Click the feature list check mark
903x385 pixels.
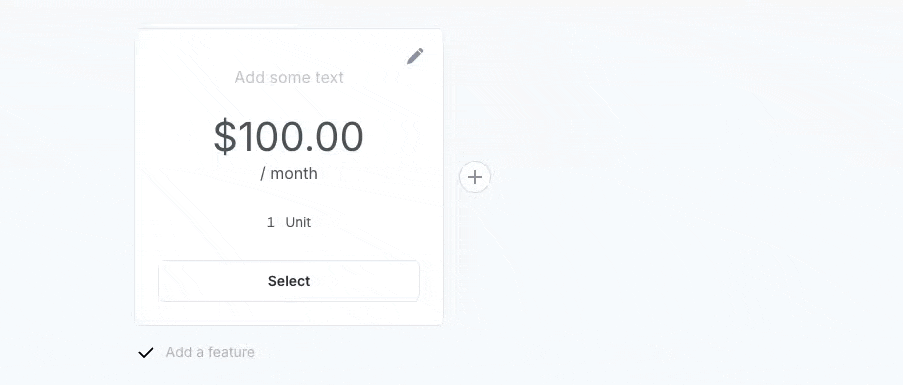tap(146, 352)
